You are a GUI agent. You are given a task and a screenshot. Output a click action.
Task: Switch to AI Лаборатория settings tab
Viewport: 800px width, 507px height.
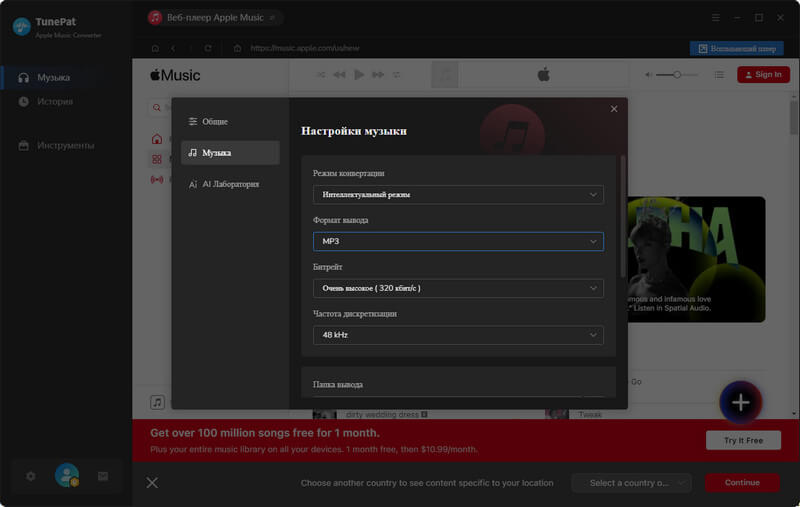click(x=230, y=184)
